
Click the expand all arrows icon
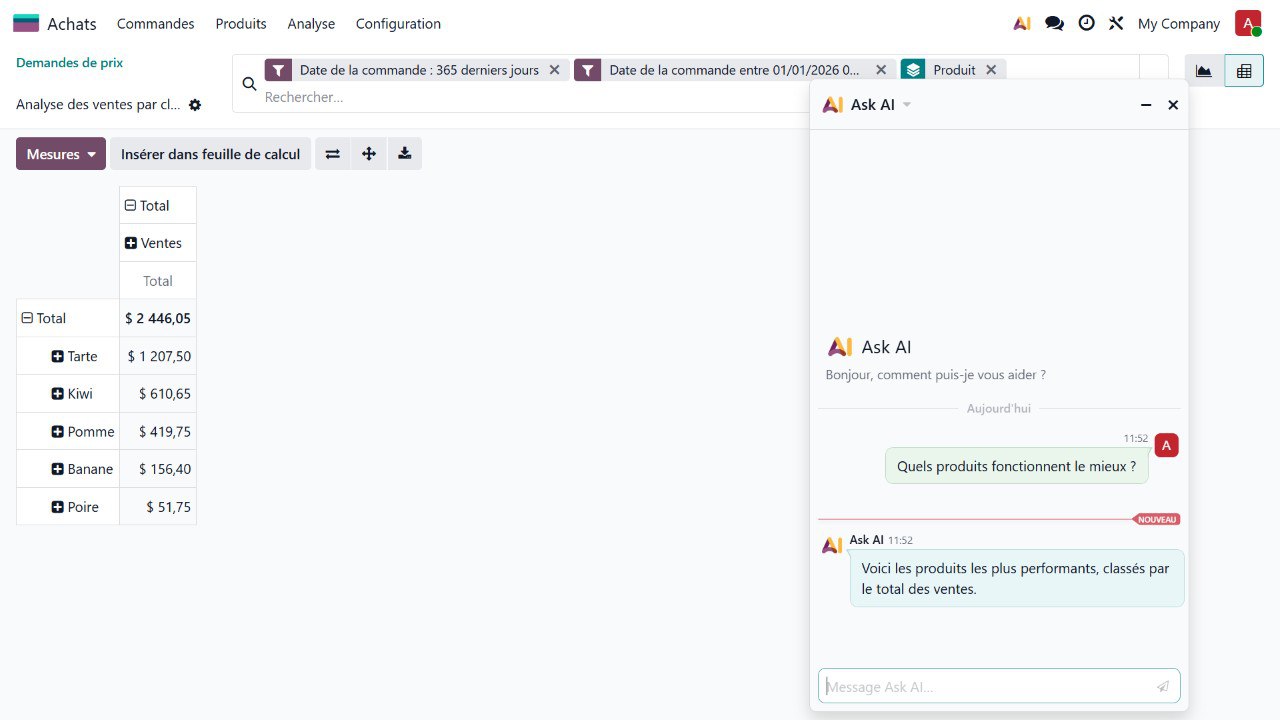[x=369, y=154]
